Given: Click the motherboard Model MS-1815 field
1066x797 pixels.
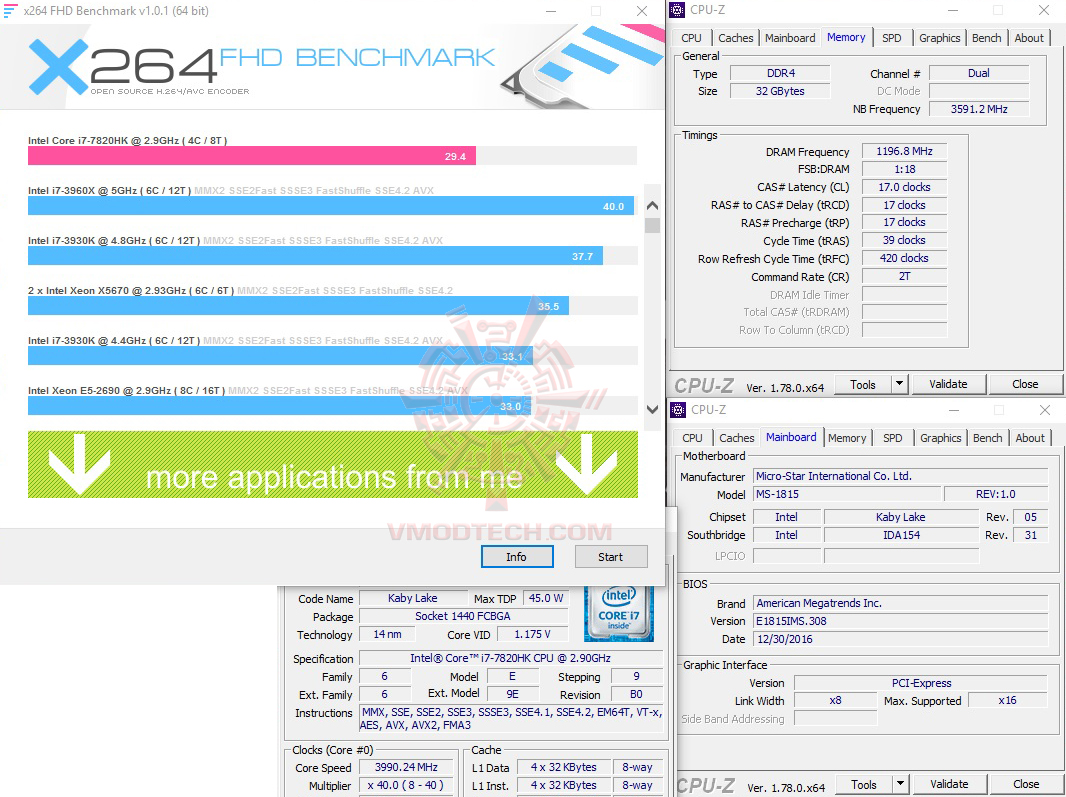Looking at the screenshot, I should (x=847, y=494).
